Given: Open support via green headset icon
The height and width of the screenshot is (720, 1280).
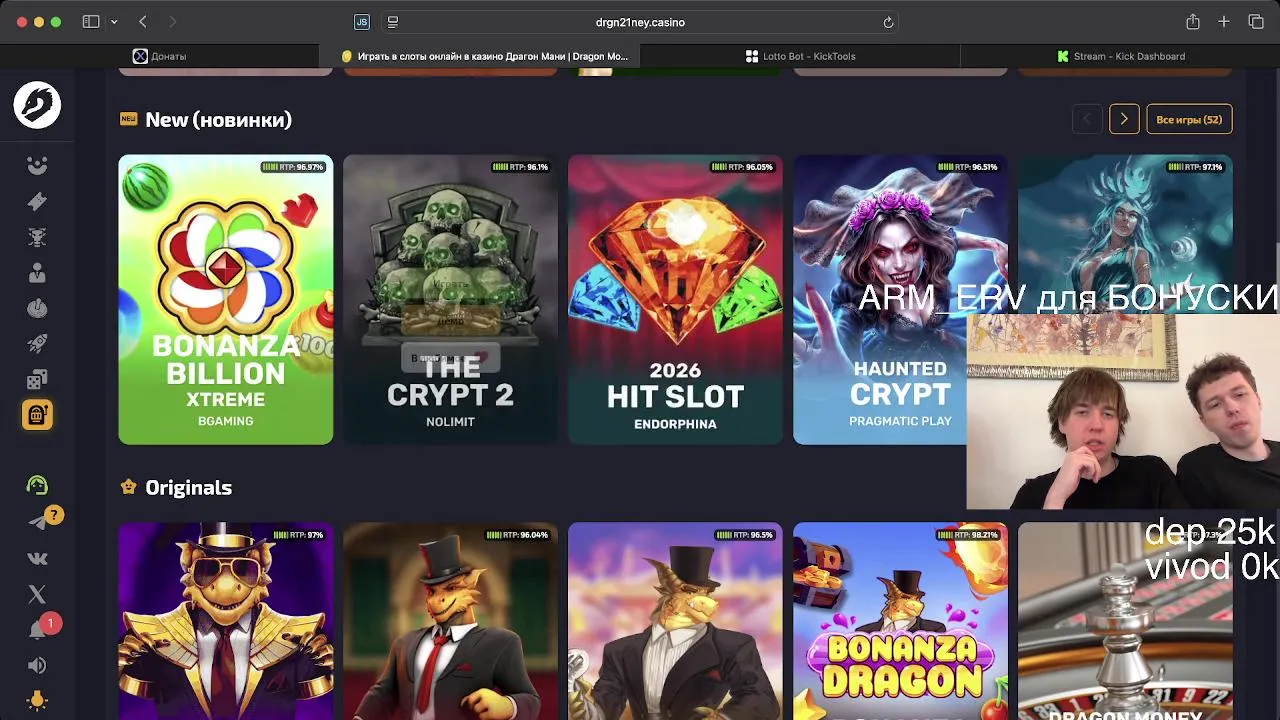Looking at the screenshot, I should [37, 486].
